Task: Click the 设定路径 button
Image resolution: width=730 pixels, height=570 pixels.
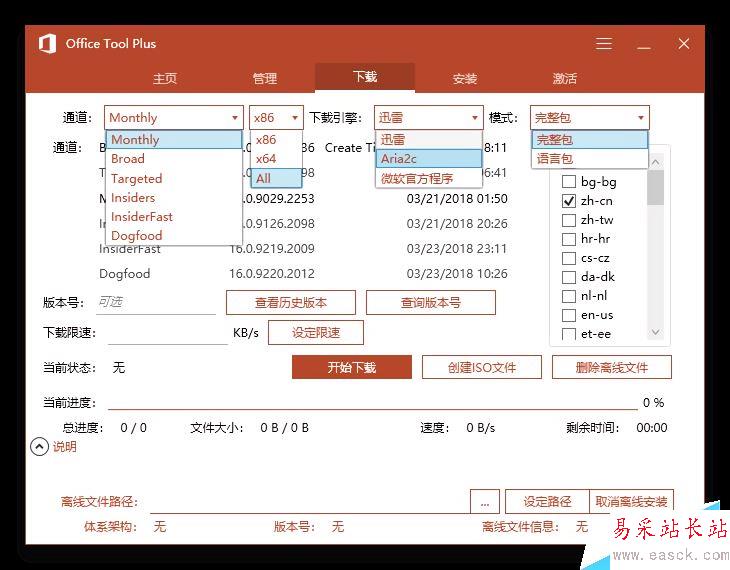Action: (547, 501)
